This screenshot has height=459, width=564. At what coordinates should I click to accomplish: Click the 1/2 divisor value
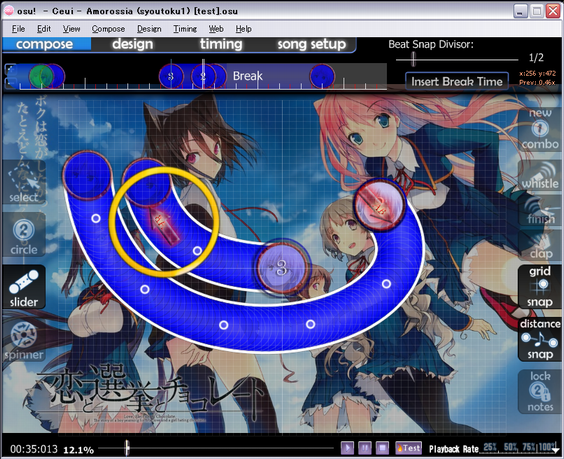coord(536,57)
